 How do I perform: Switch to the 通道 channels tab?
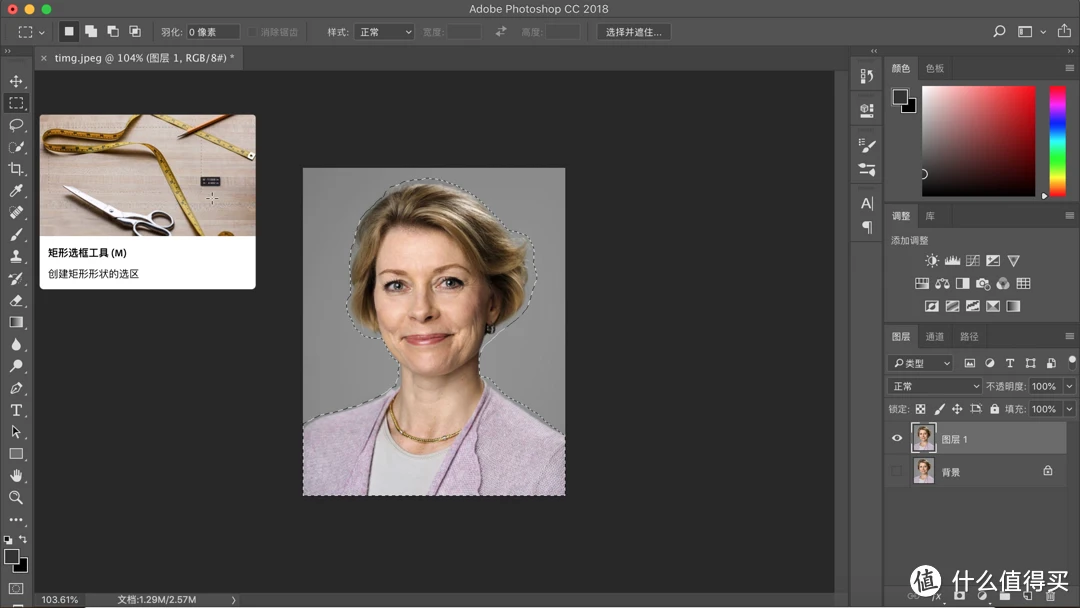coord(935,336)
